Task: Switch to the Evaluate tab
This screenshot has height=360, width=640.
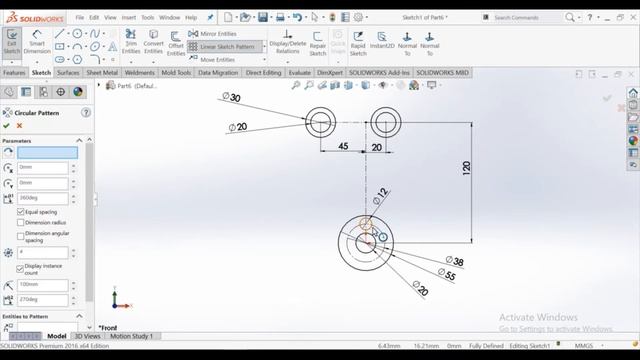Action: tap(300, 73)
